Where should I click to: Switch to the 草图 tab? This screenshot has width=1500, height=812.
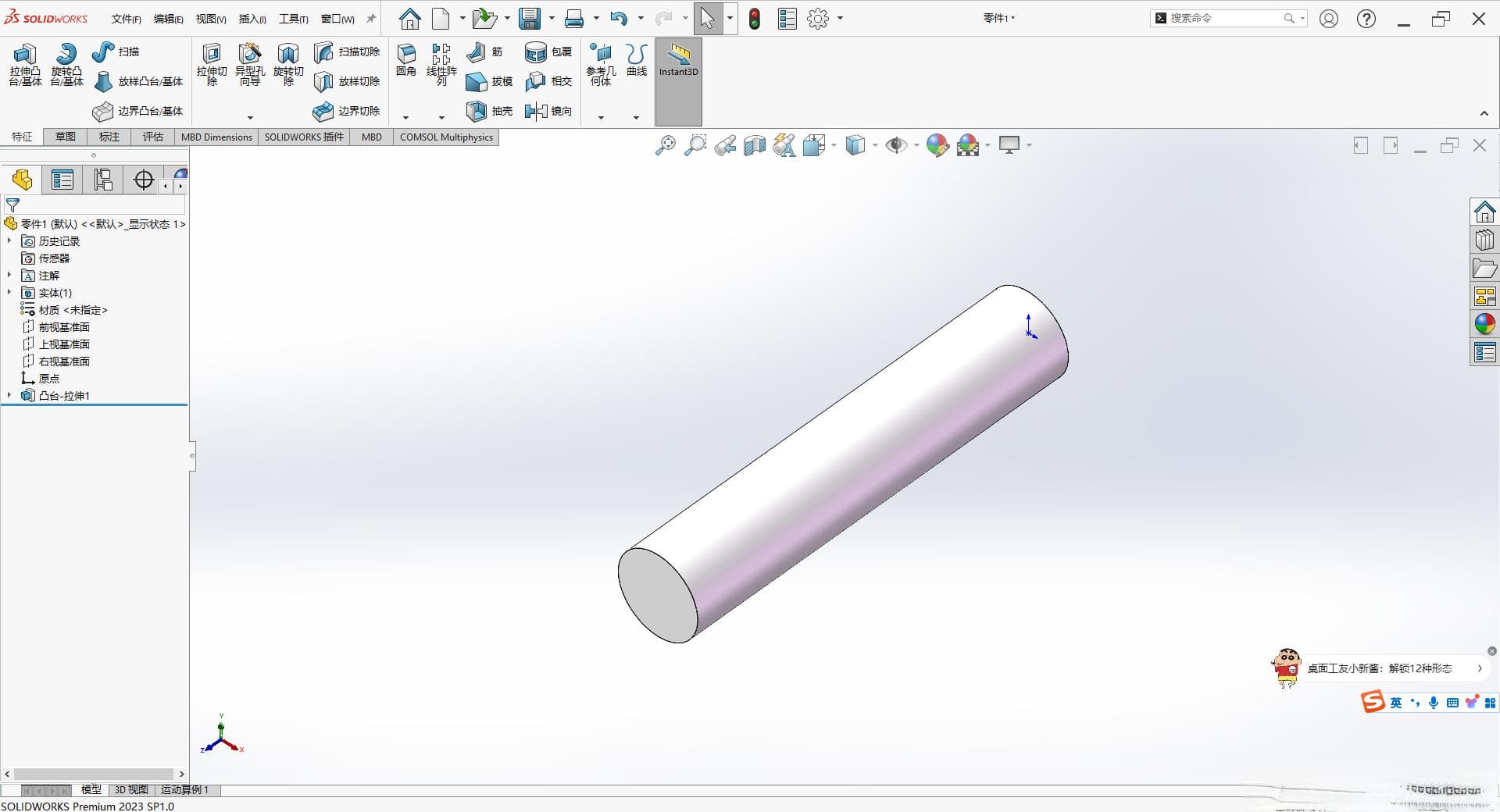[66, 137]
